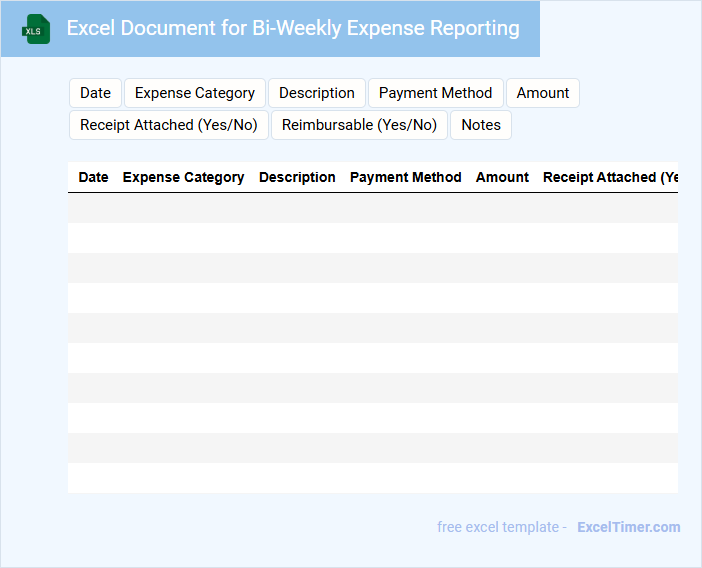Select Receipt Attached (Yes/No) tag

click(169, 125)
